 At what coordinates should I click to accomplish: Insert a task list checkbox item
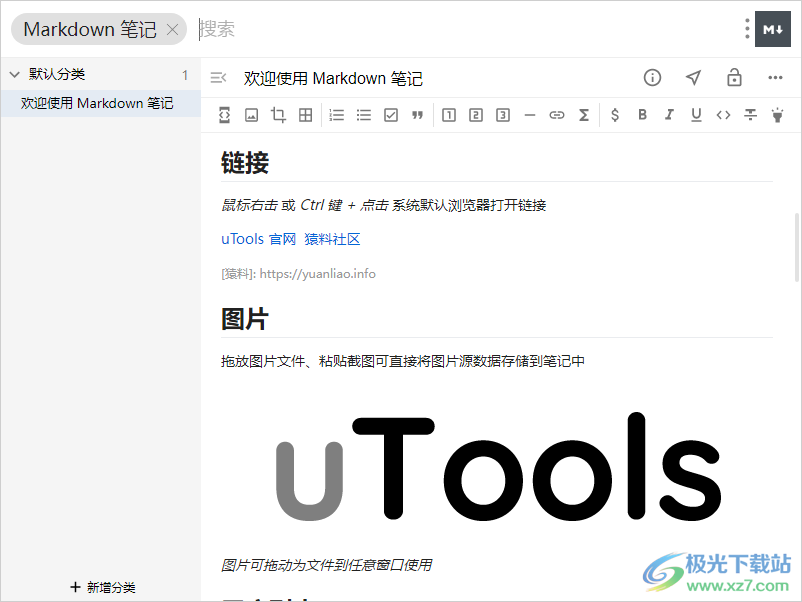pyautogui.click(x=391, y=115)
